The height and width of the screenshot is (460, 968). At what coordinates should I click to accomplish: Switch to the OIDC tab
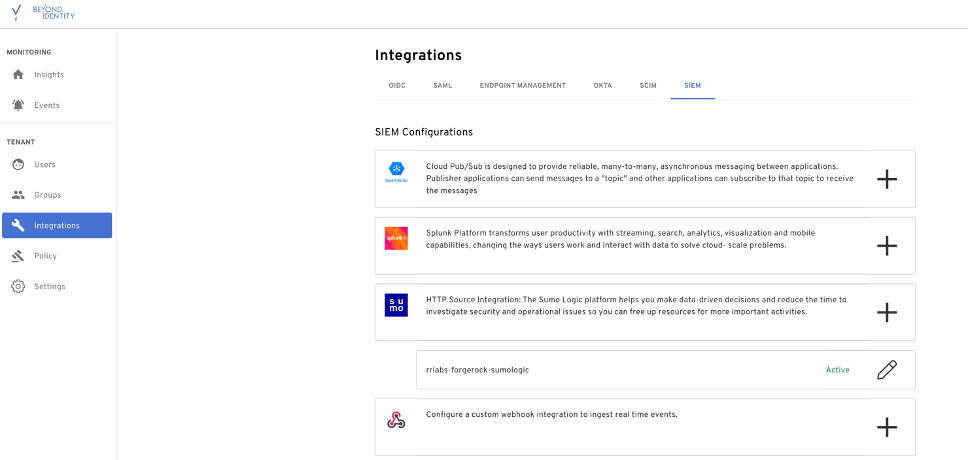coord(397,86)
